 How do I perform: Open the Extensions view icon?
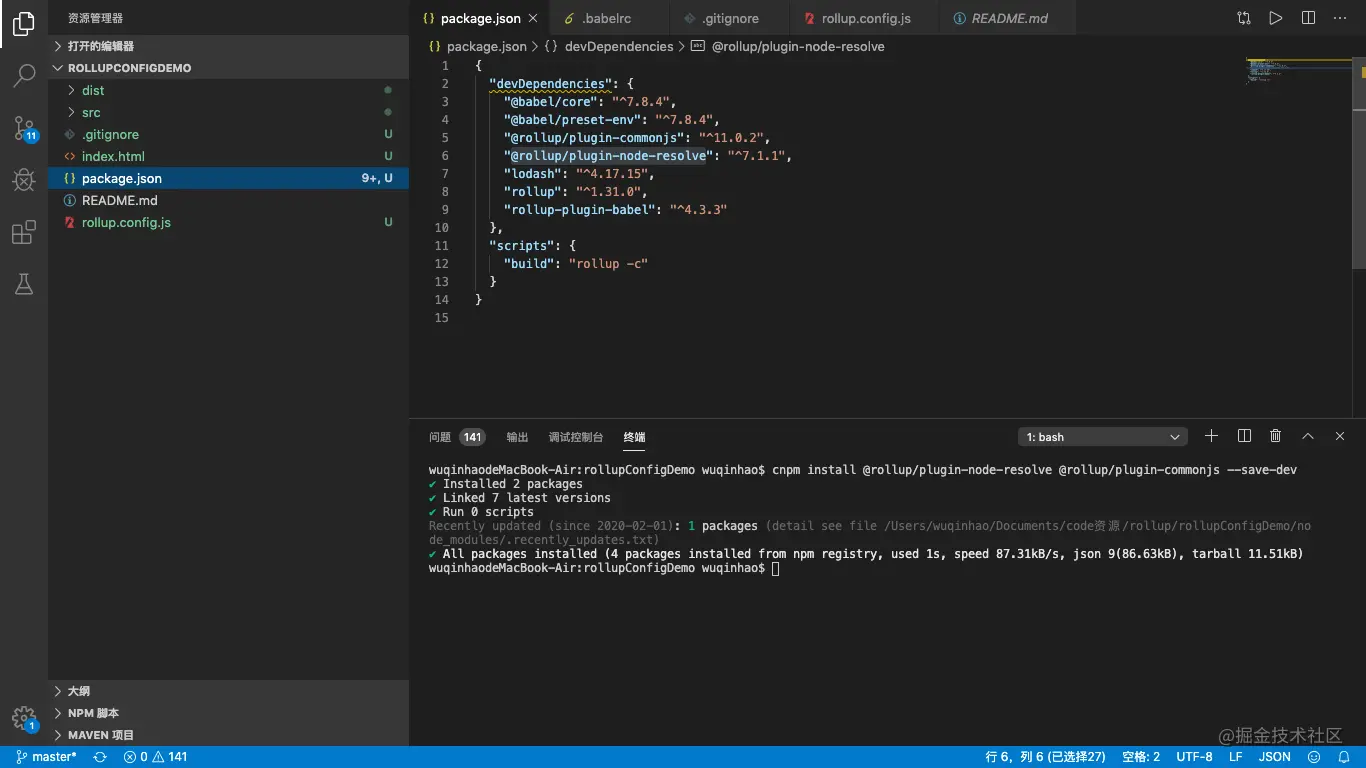point(24,233)
